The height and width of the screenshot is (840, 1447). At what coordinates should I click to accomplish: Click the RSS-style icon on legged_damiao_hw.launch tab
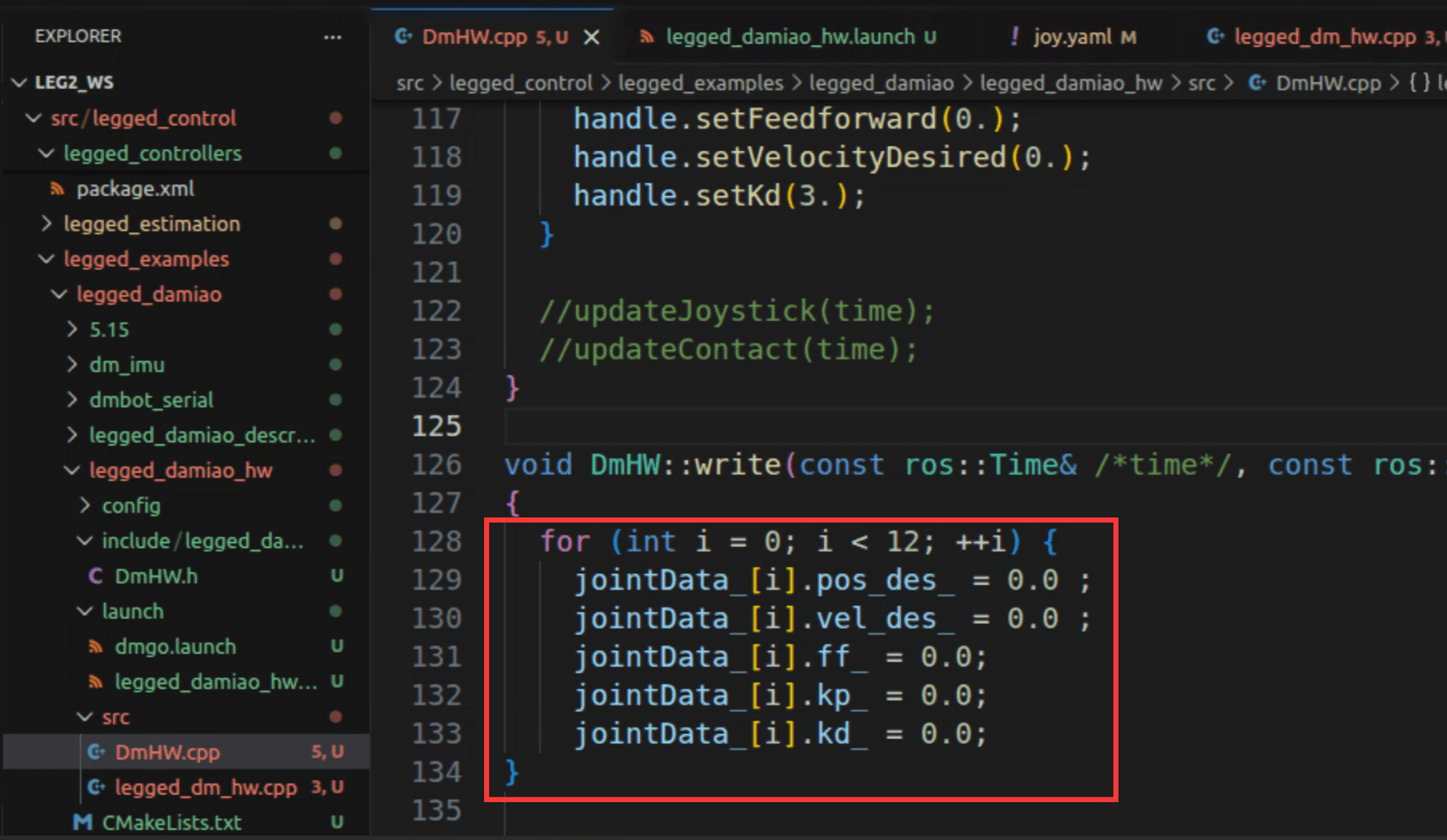[x=647, y=37]
